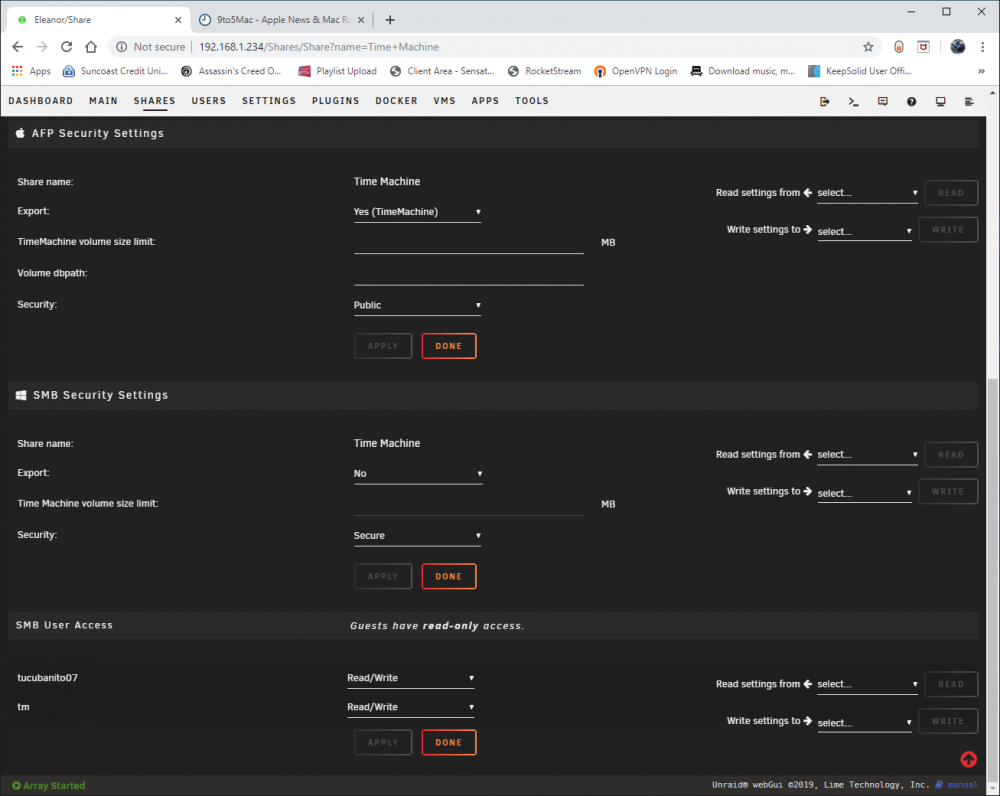
Task: Open the log icon in header
Action: tap(969, 101)
